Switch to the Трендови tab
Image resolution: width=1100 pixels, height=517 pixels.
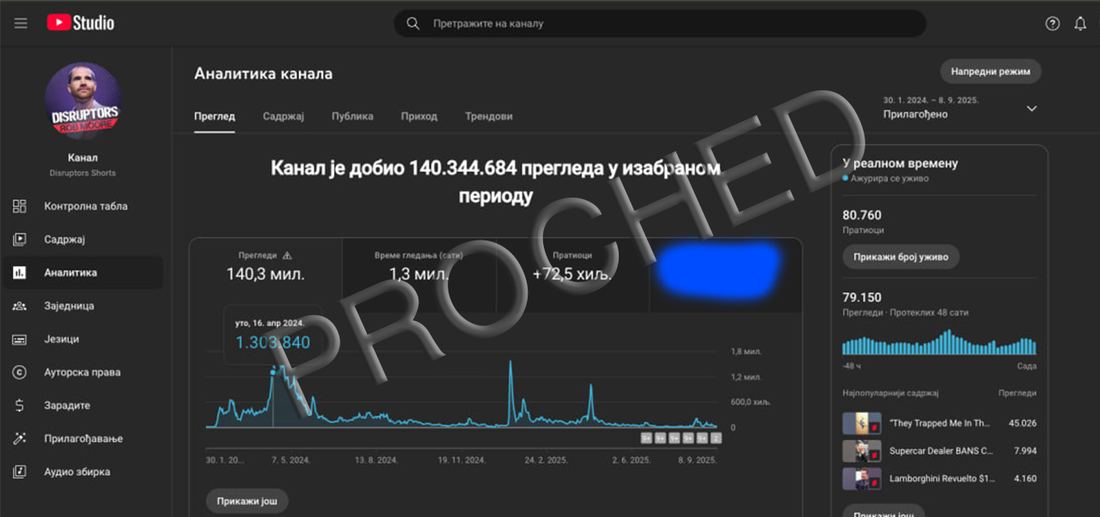pos(488,116)
